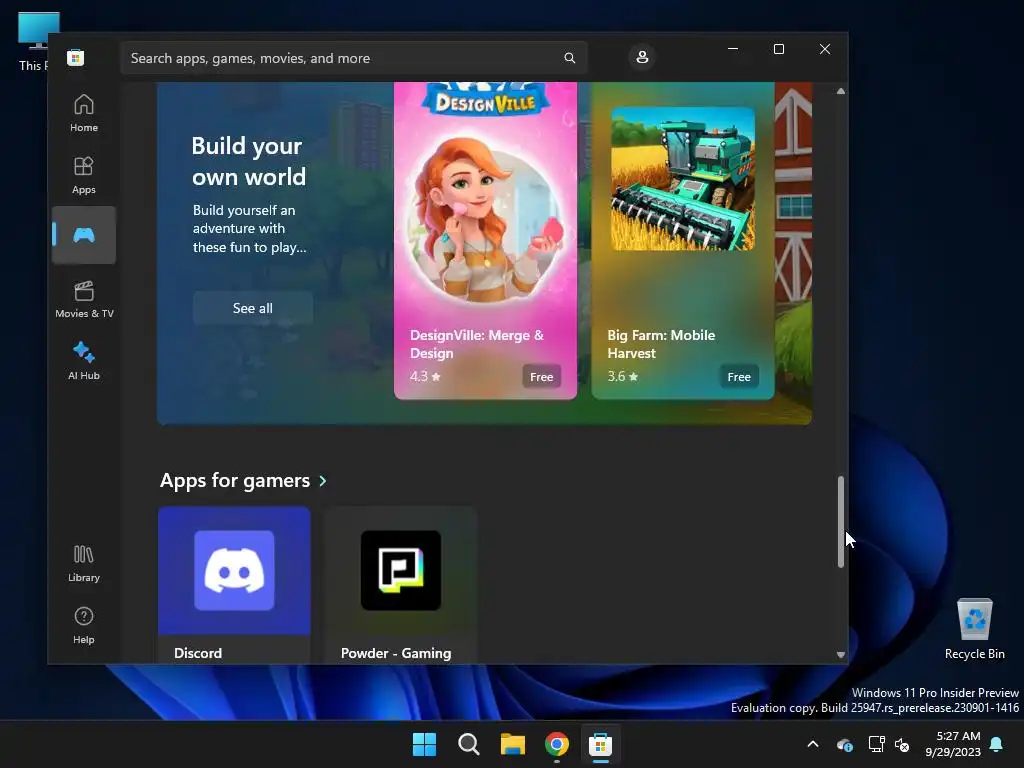Open File Explorer from the taskbar
1024x768 pixels.
click(x=513, y=744)
